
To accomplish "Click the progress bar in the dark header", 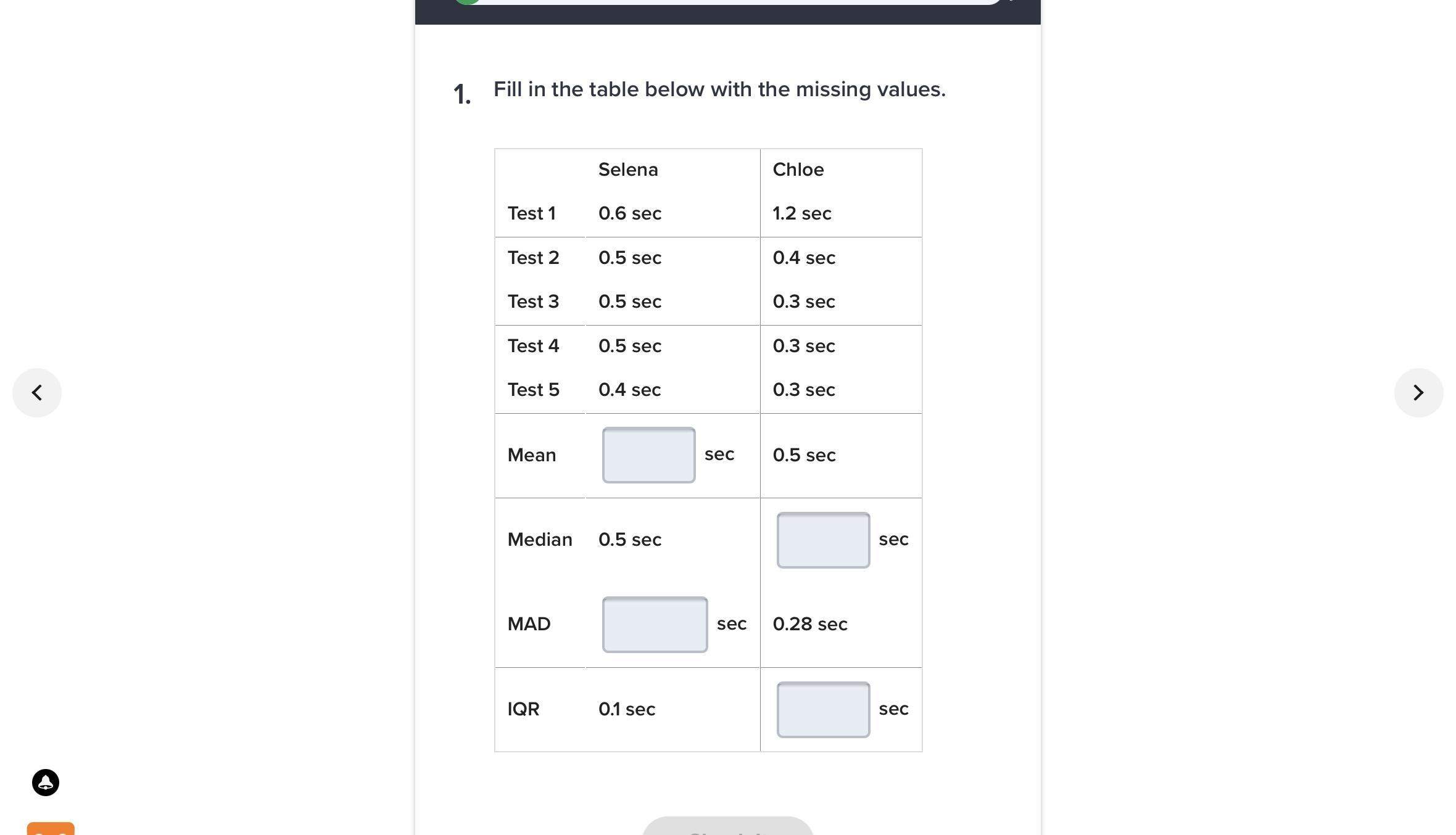I will click(x=734, y=2).
